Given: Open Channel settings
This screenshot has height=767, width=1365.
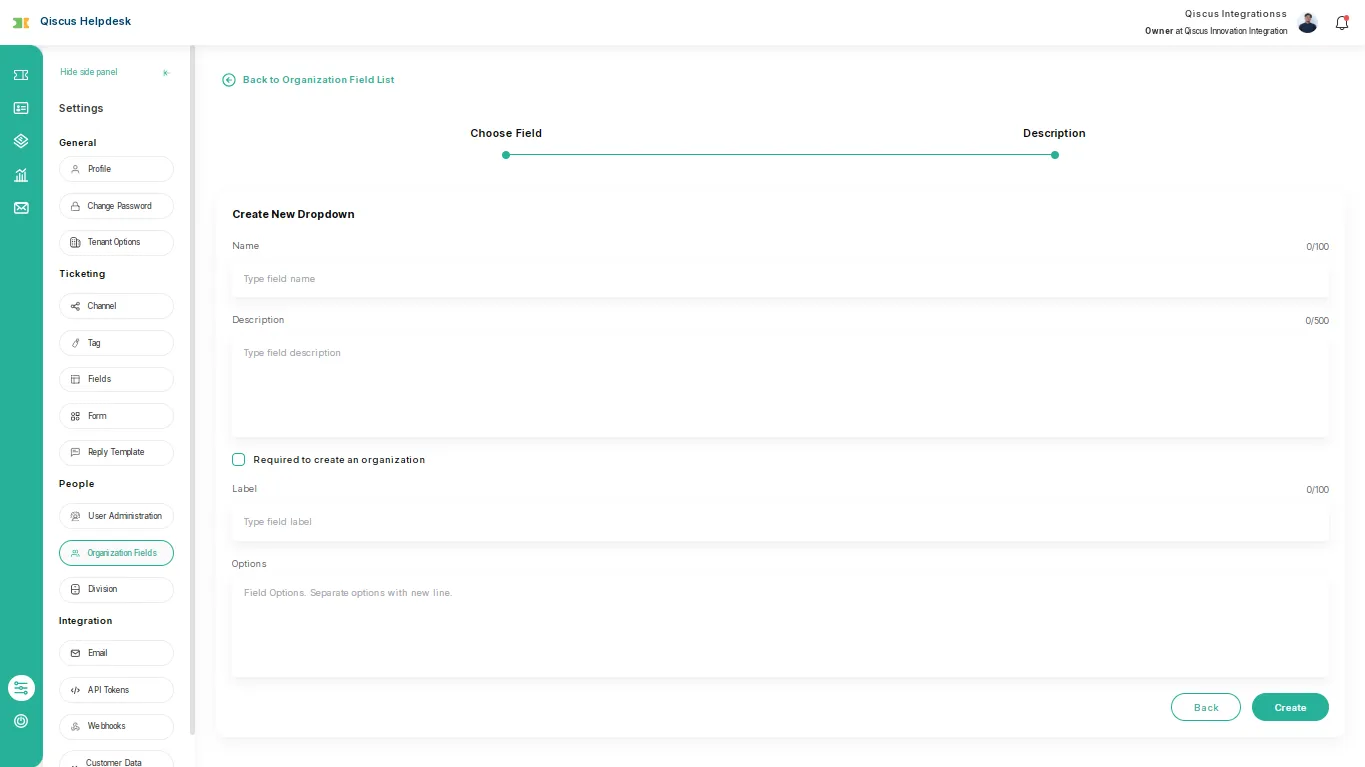Looking at the screenshot, I should [x=116, y=306].
